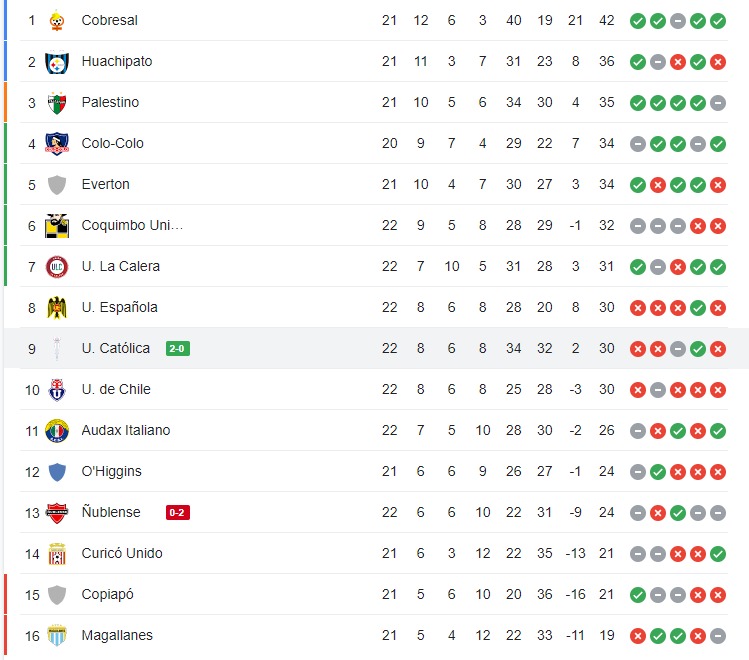Click the Ñublense team crest
749x660 pixels.
(x=57, y=513)
